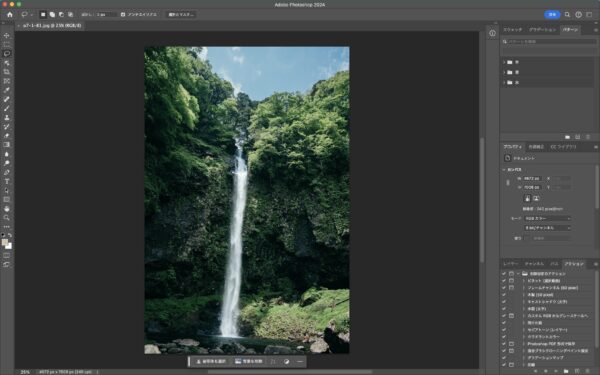Click the foreground color swatch
Screen dimensions: 600x375
(x=5, y=242)
